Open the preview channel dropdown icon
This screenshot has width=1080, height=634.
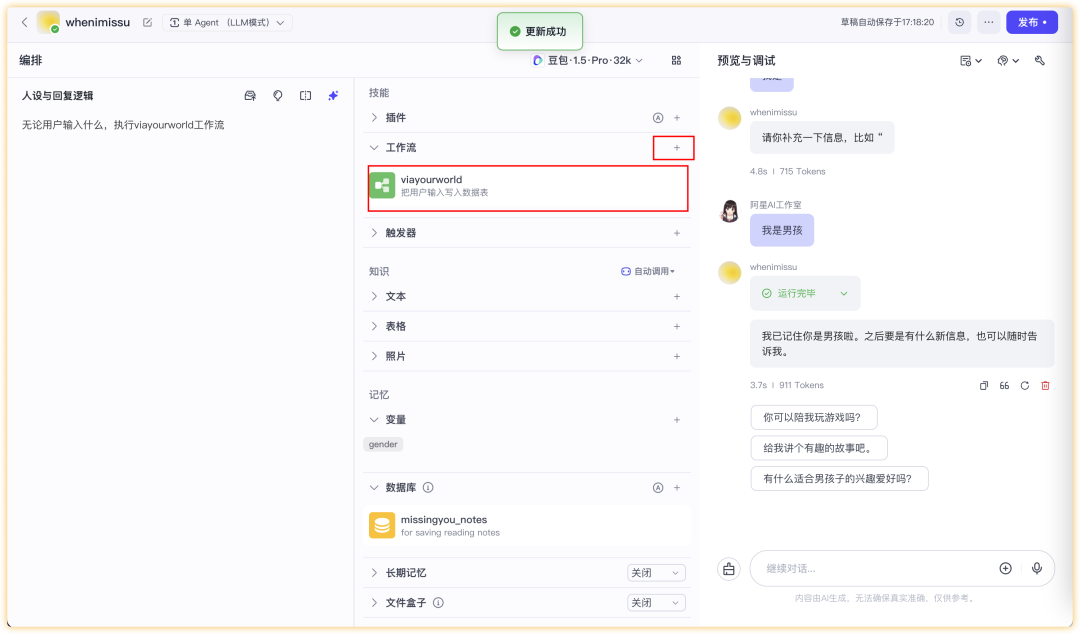pyautogui.click(x=1008, y=61)
